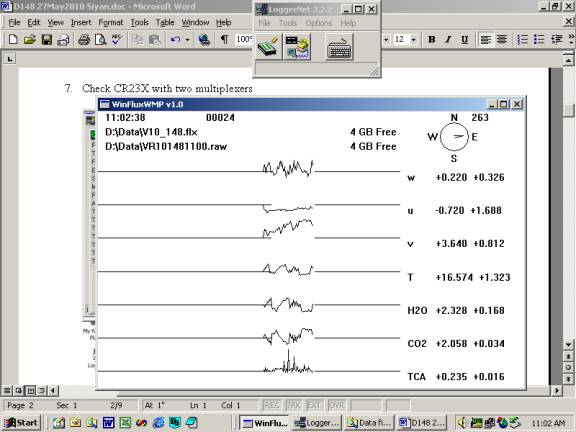Open the Zoom percentage combo box

[244, 39]
